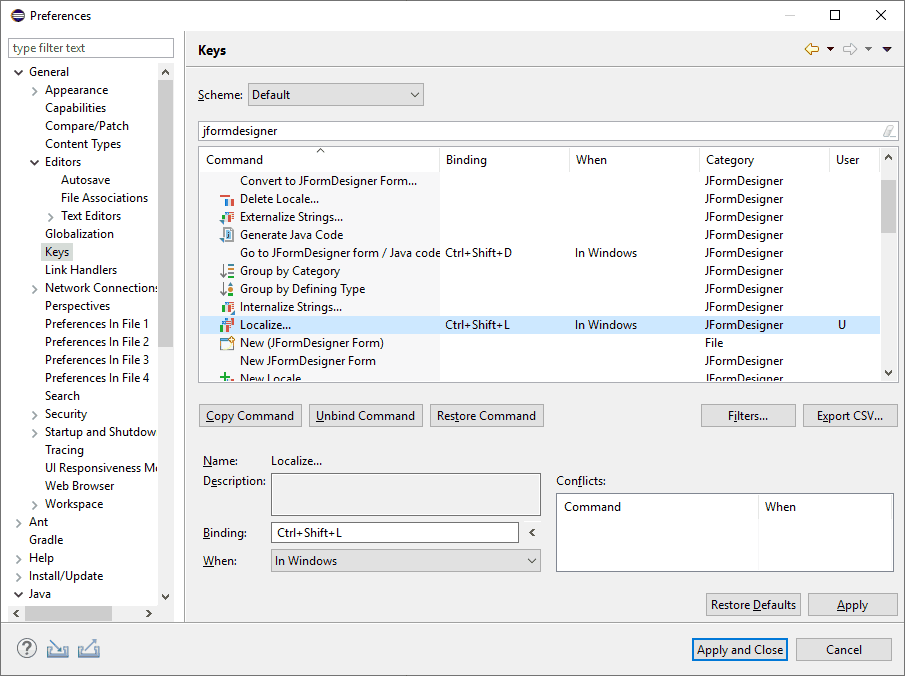Open the Filters dialog button

748,416
